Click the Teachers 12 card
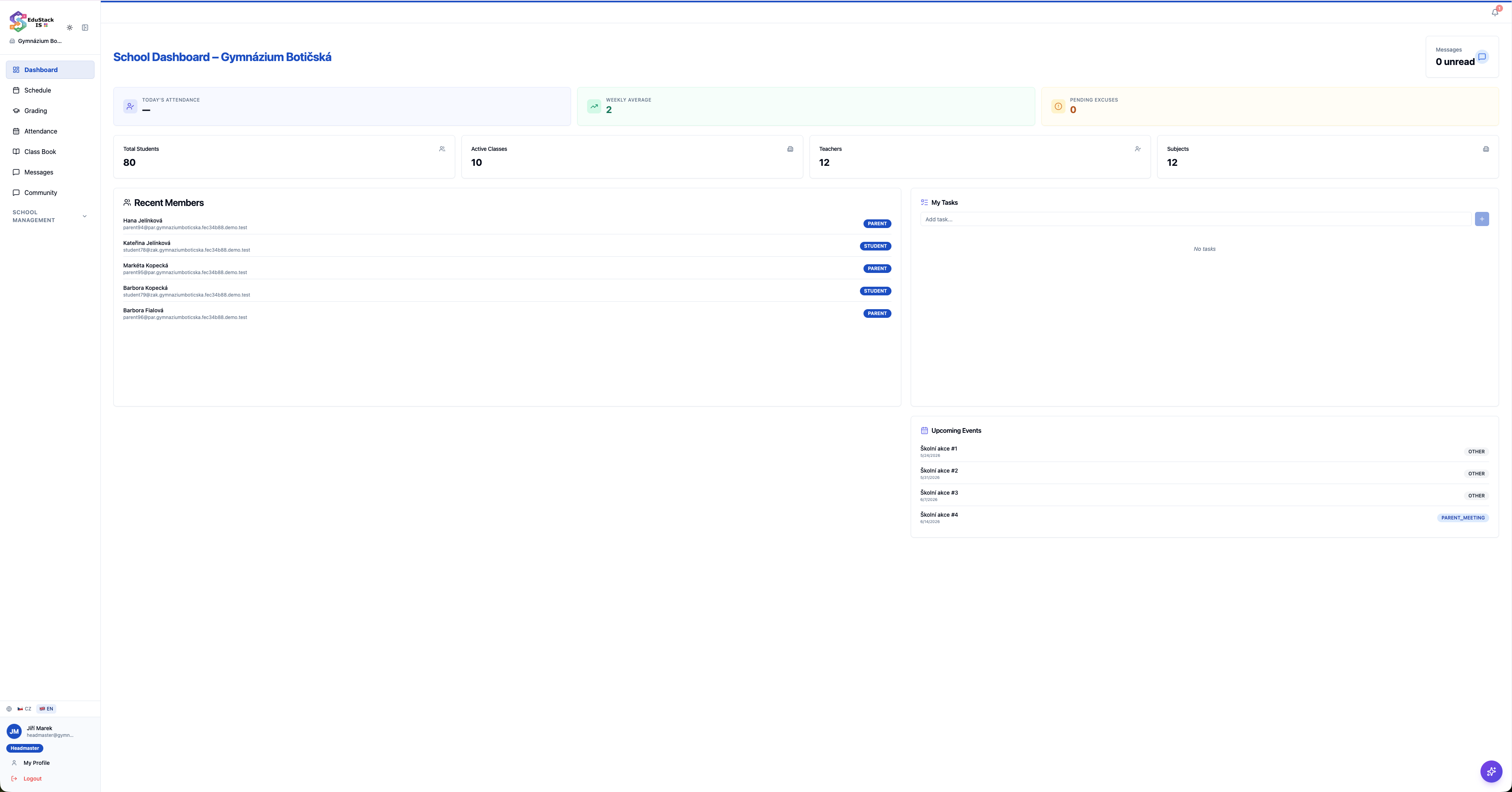 980,157
